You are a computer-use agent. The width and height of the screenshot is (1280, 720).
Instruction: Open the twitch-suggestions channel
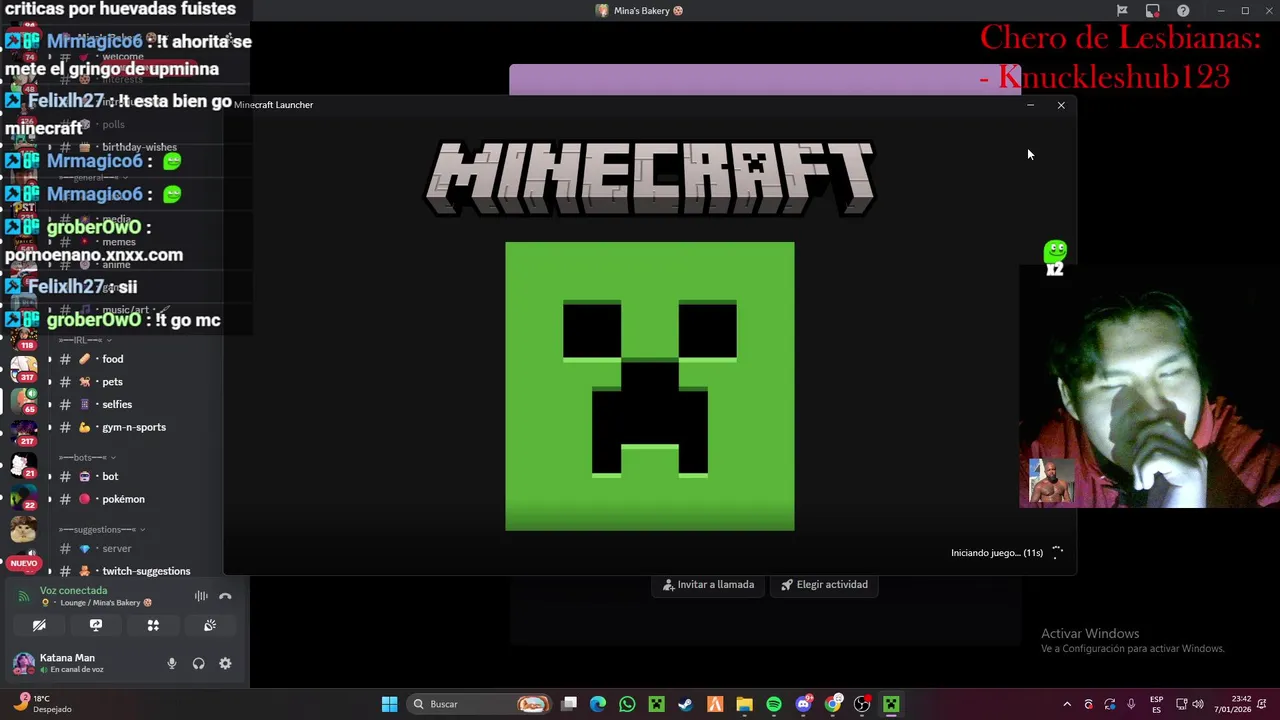[146, 571]
